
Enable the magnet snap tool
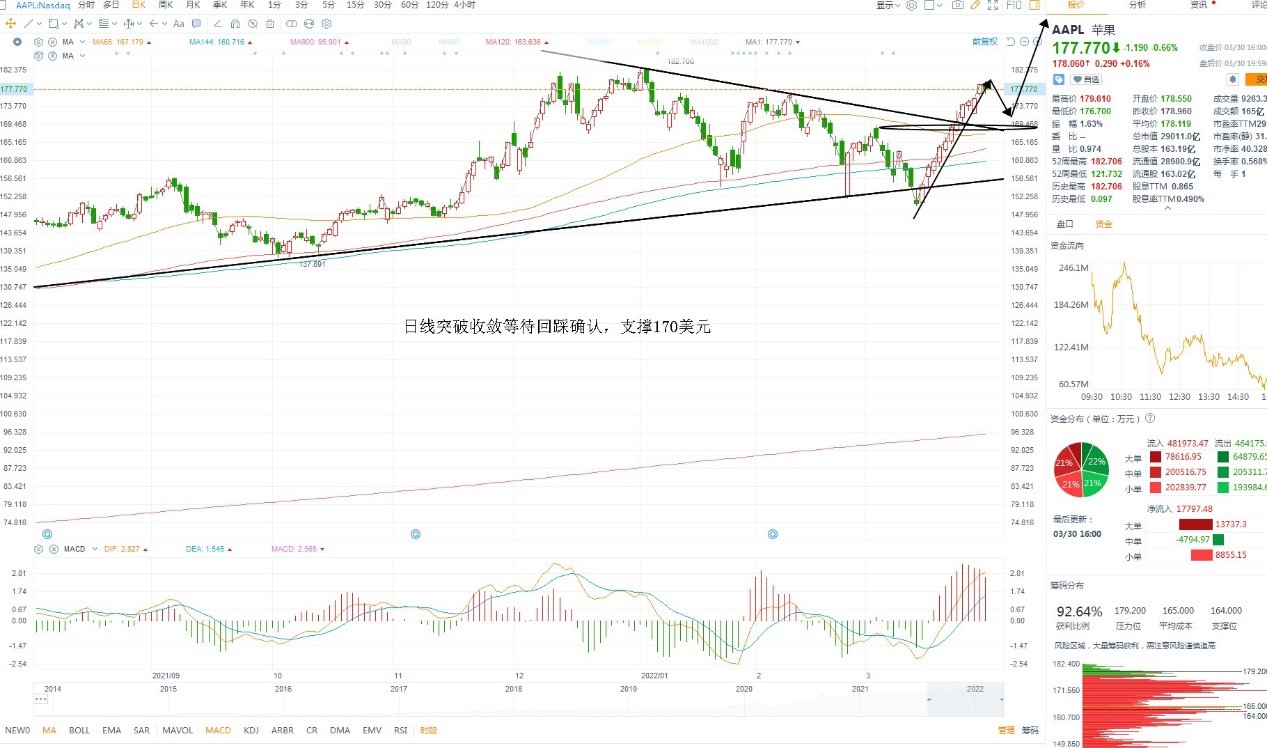click(235, 23)
